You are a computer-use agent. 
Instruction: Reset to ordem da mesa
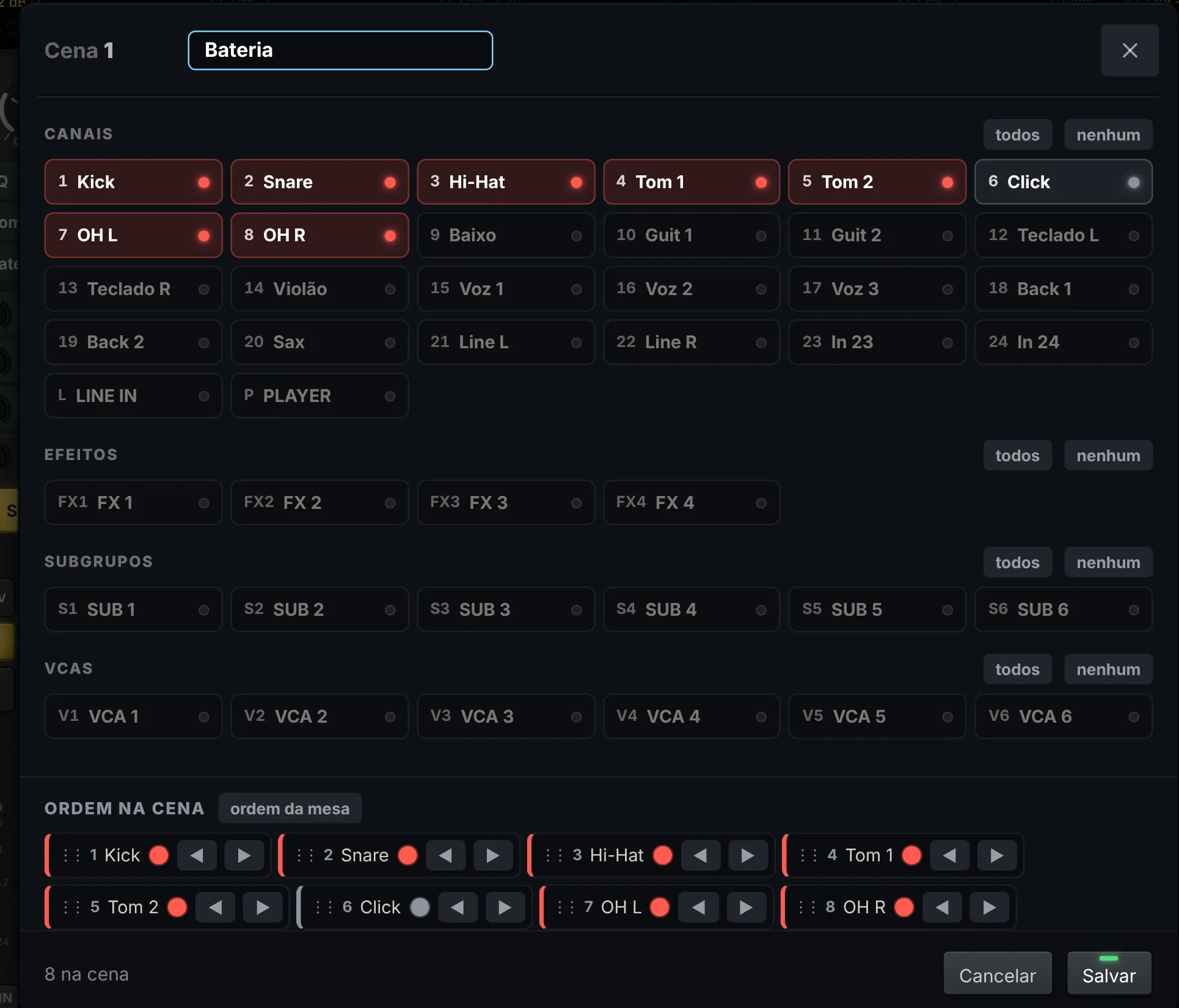290,808
